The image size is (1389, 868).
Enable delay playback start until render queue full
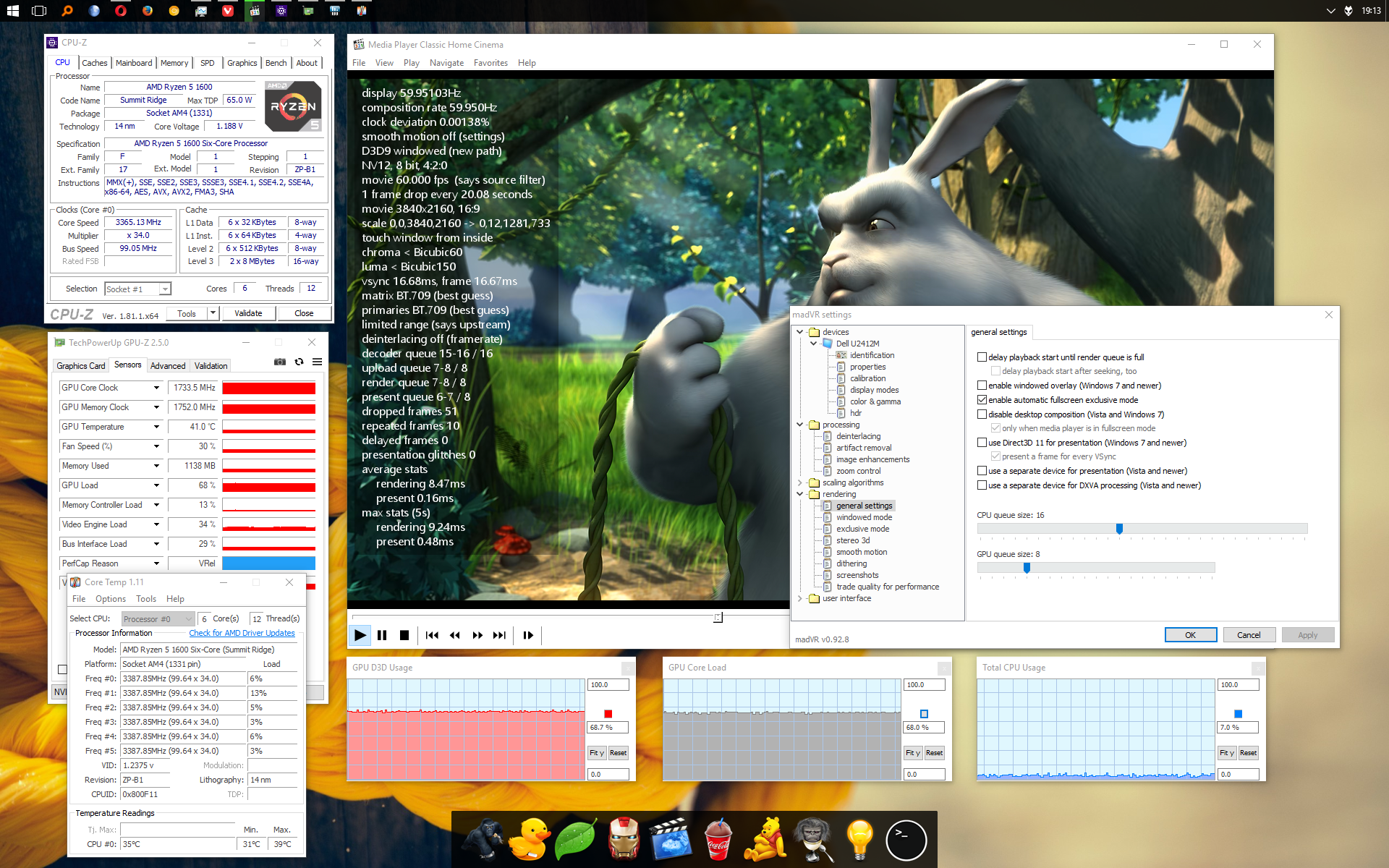982,357
